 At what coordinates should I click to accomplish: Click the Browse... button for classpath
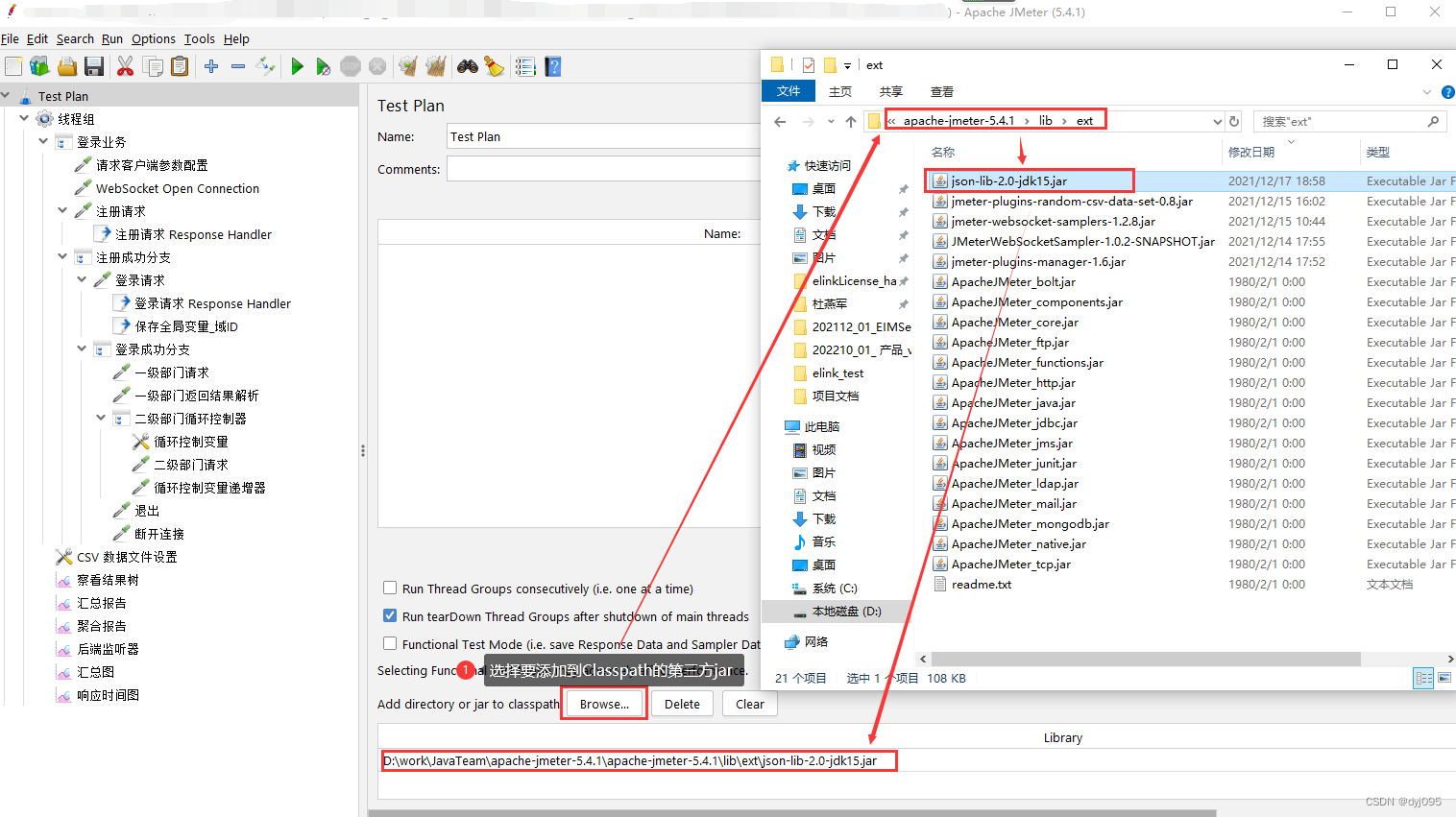click(605, 704)
